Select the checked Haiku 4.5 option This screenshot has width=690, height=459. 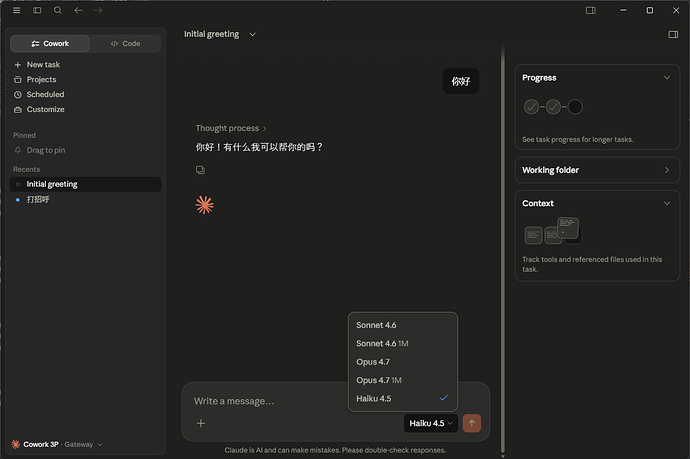tap(403, 398)
